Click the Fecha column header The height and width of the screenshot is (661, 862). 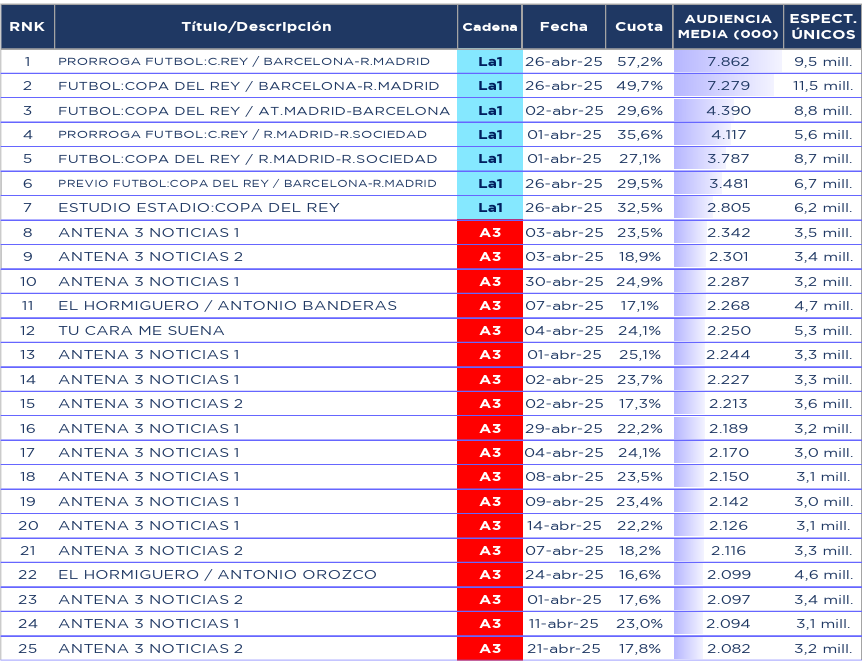[x=563, y=26]
